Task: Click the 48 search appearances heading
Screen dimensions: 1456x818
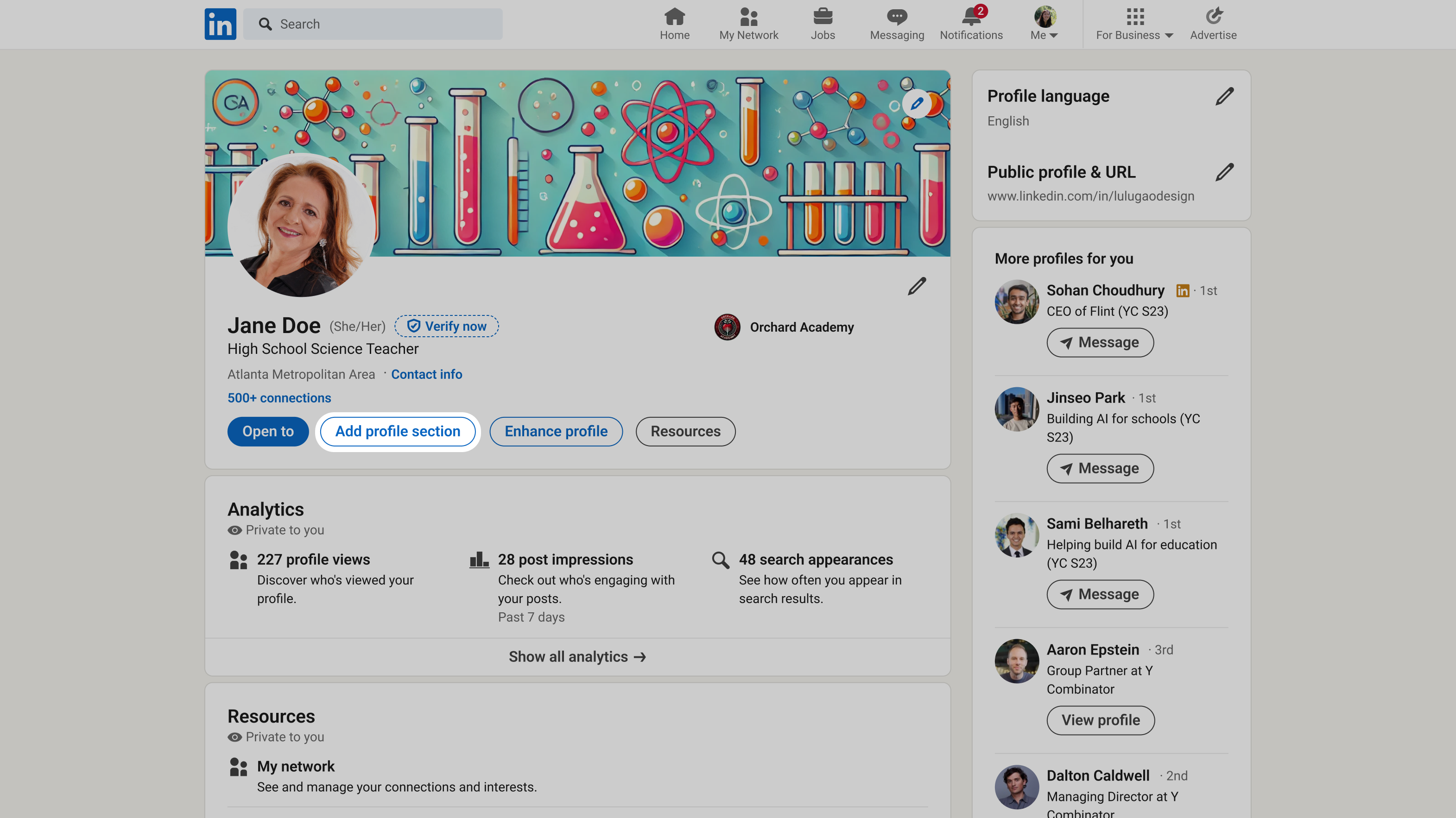Action: click(x=816, y=560)
